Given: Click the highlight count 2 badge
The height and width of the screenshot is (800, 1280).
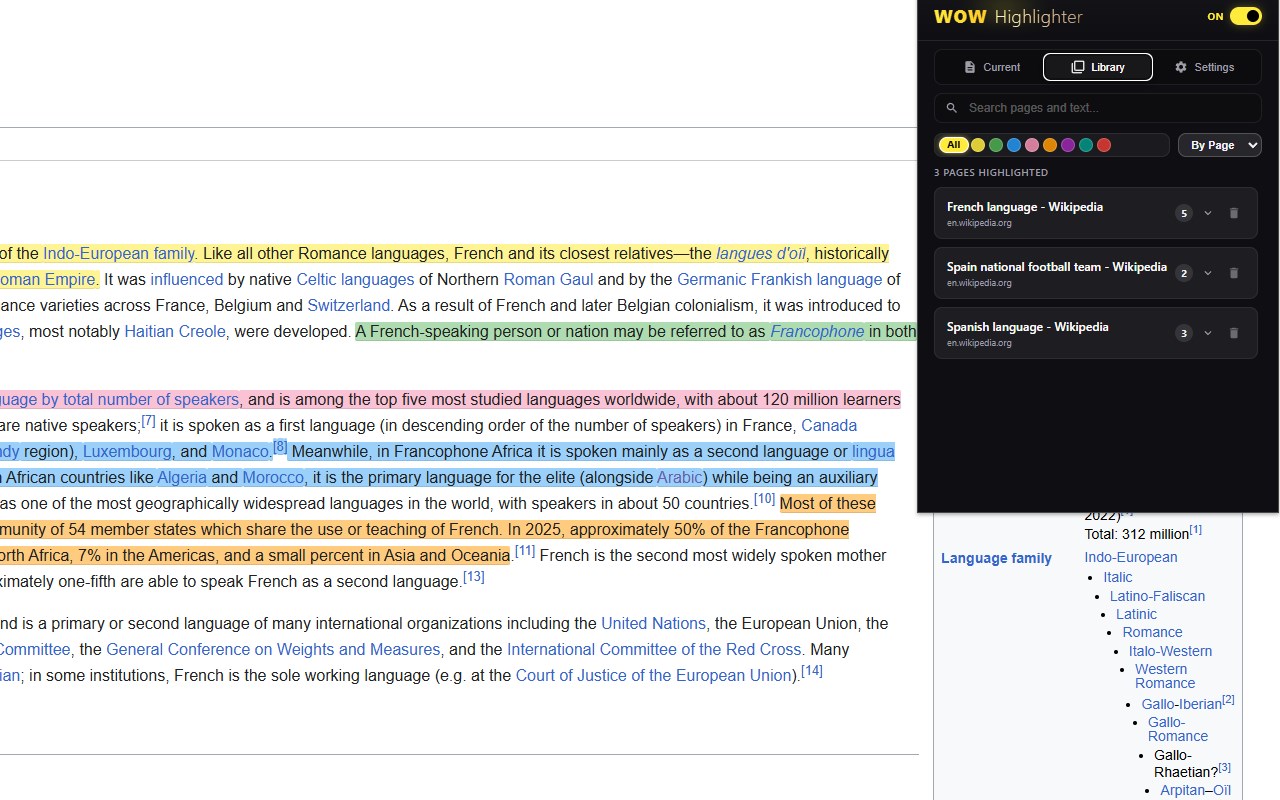Looking at the screenshot, I should tap(1184, 273).
